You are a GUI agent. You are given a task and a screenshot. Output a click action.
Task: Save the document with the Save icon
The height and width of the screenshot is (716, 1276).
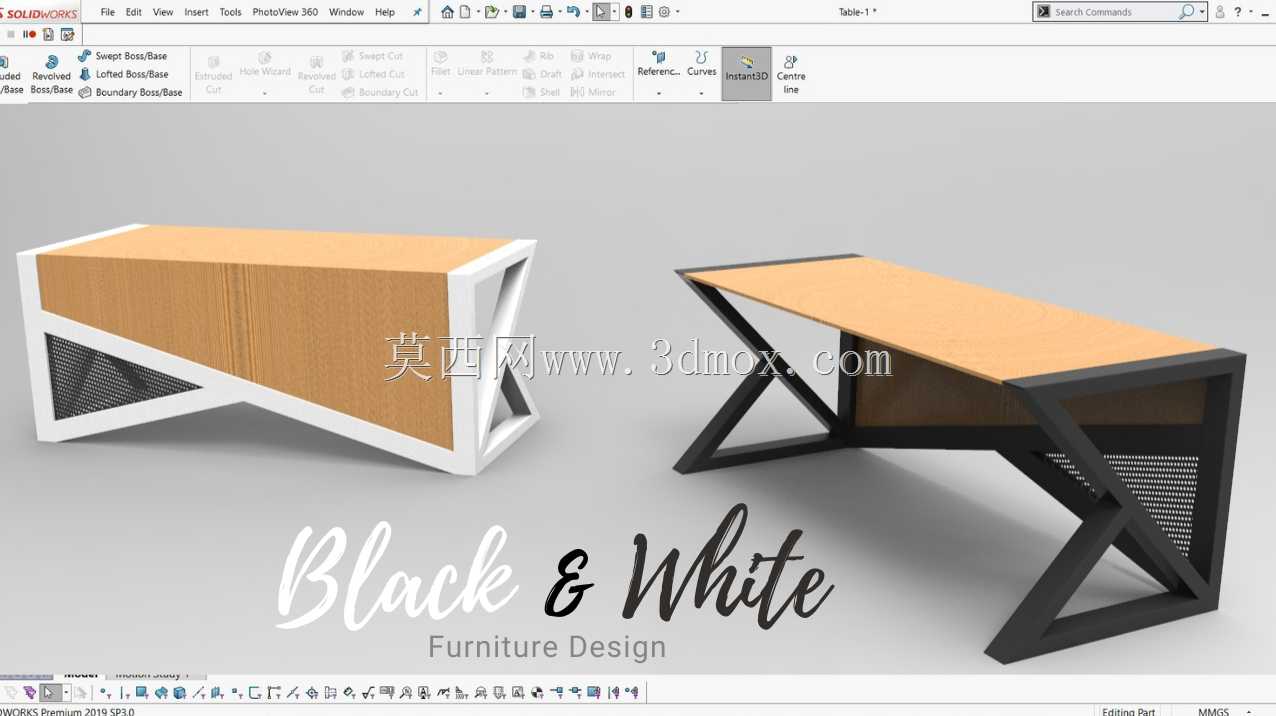pyautogui.click(x=519, y=12)
